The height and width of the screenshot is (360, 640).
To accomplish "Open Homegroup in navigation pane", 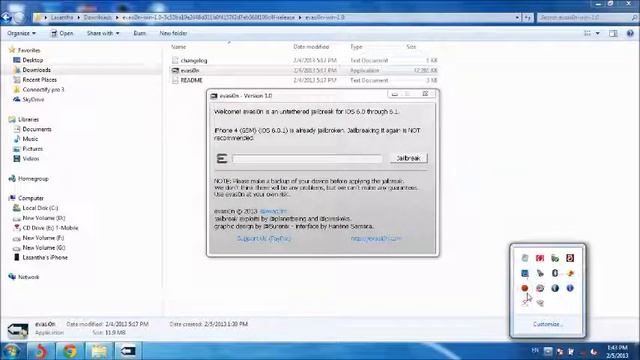I will point(33,179).
